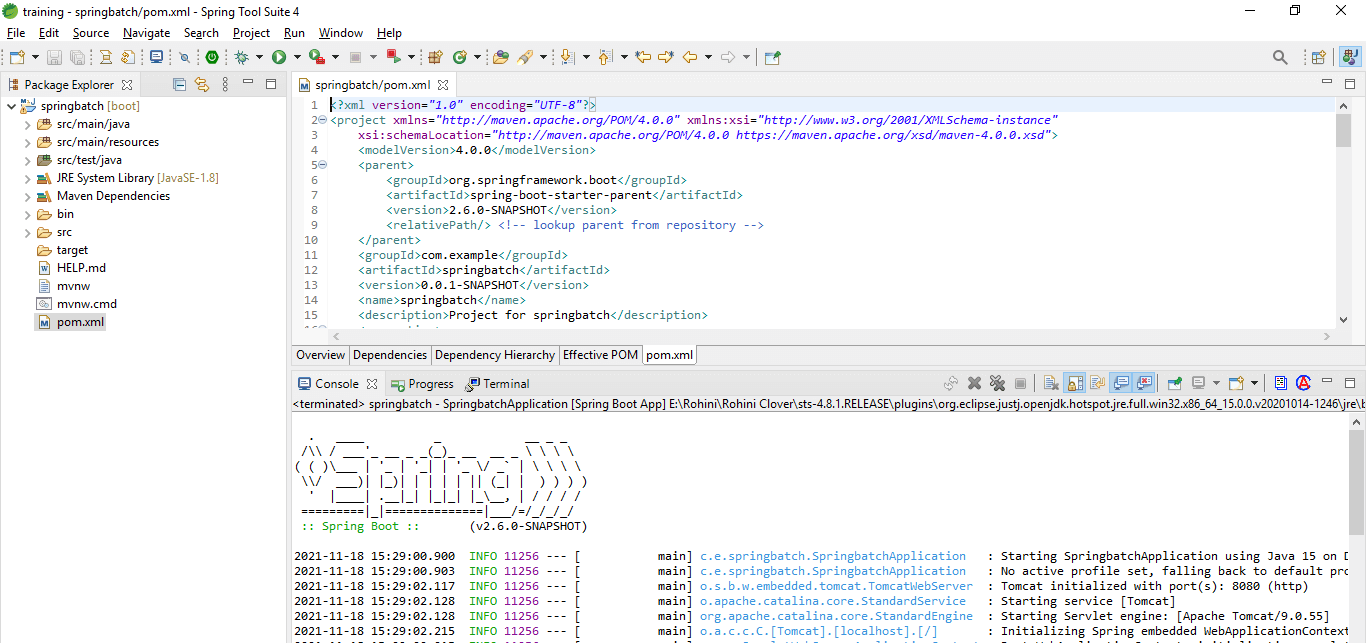Expand the Maven Dependencies node
The height and width of the screenshot is (643, 1366).
pyautogui.click(x=27, y=197)
